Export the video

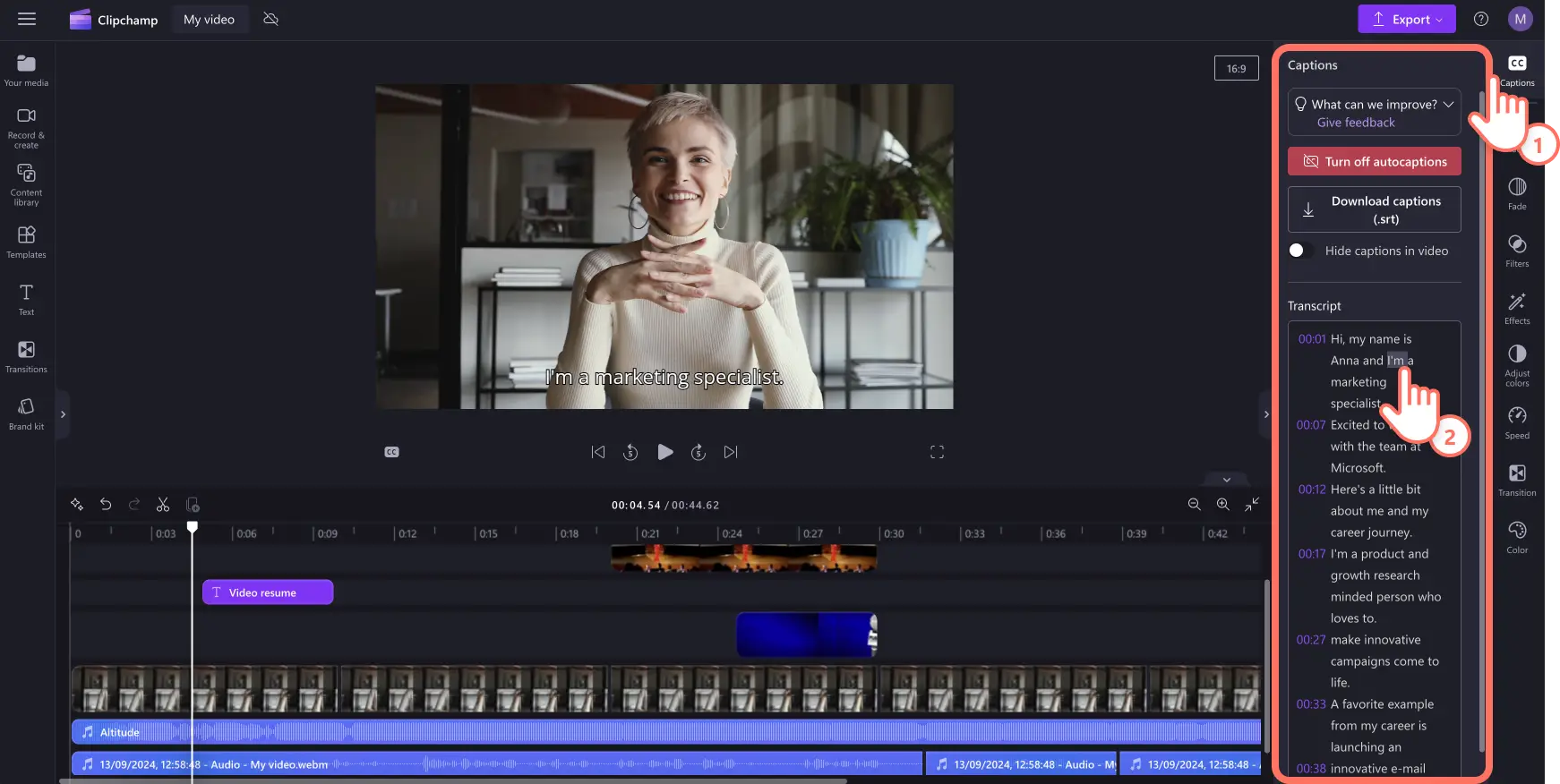[1406, 19]
